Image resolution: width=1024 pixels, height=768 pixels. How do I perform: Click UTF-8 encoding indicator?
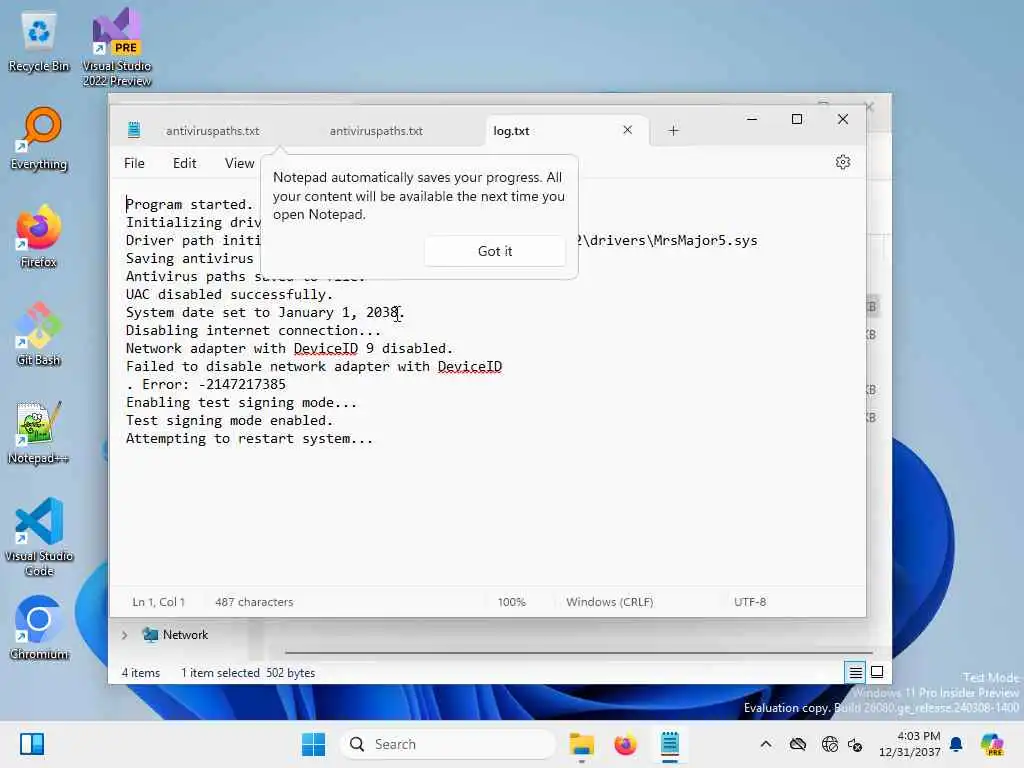click(x=750, y=601)
